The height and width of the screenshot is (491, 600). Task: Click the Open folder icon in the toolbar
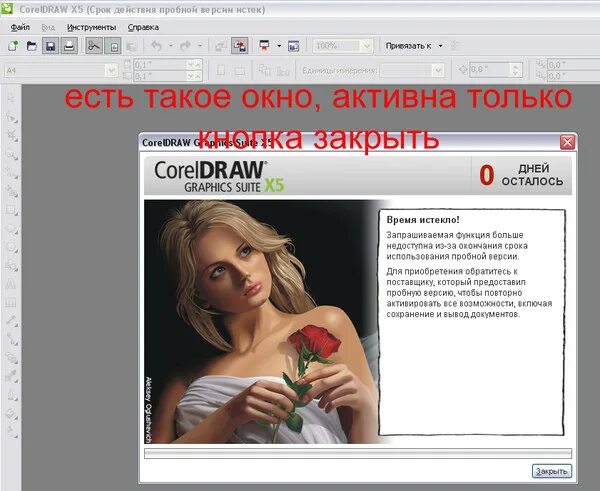(32, 46)
